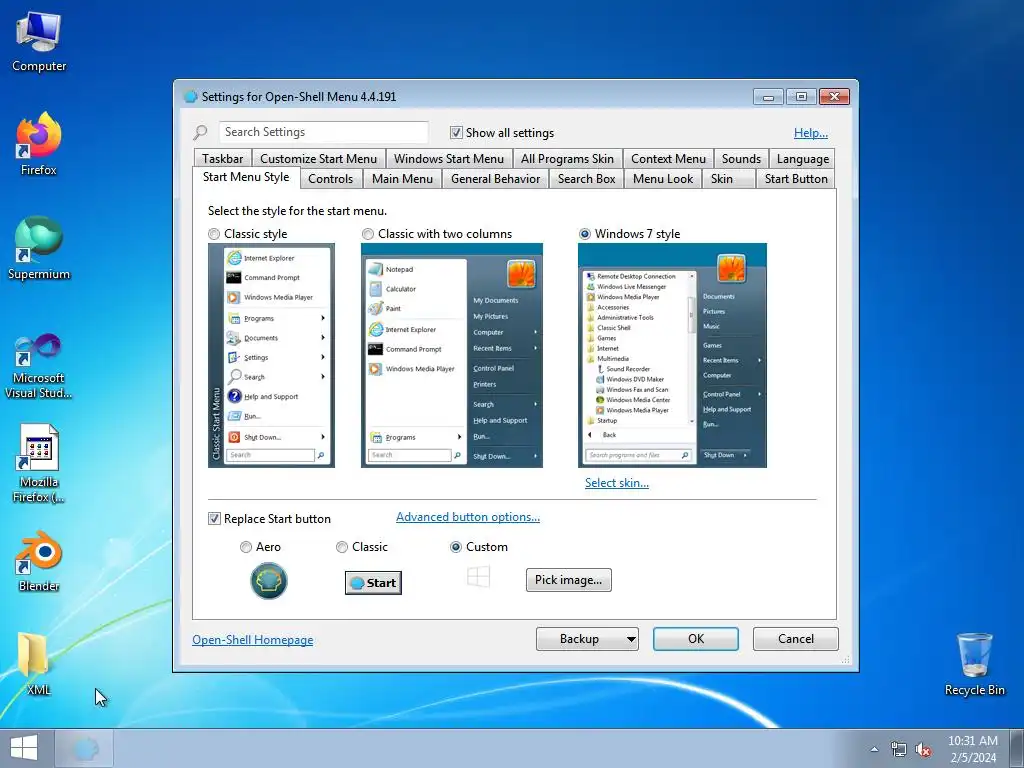The image size is (1024, 768).
Task: Click the muted volume tray icon
Action: point(923,750)
